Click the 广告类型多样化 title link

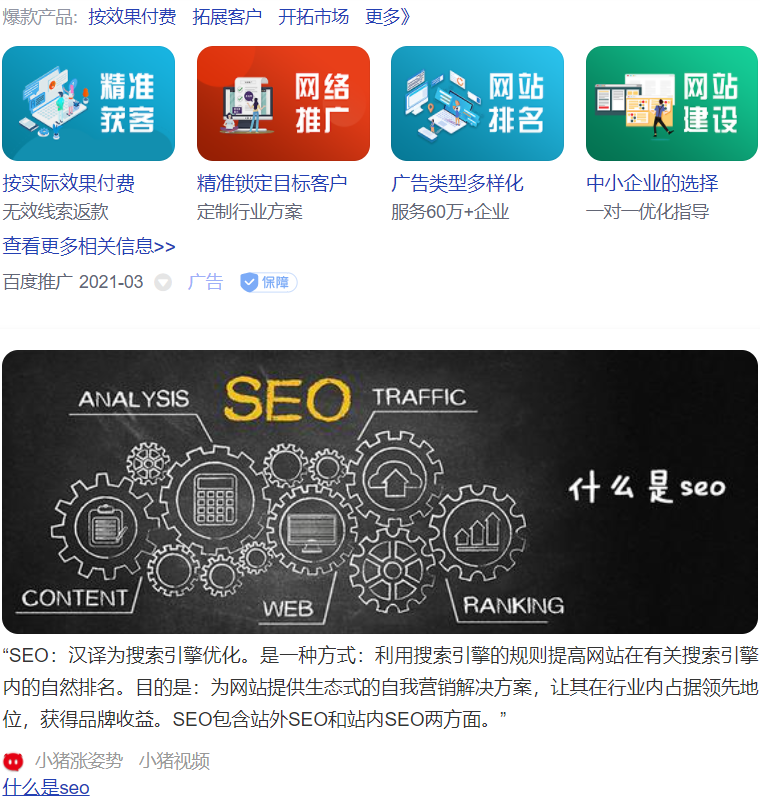458,183
